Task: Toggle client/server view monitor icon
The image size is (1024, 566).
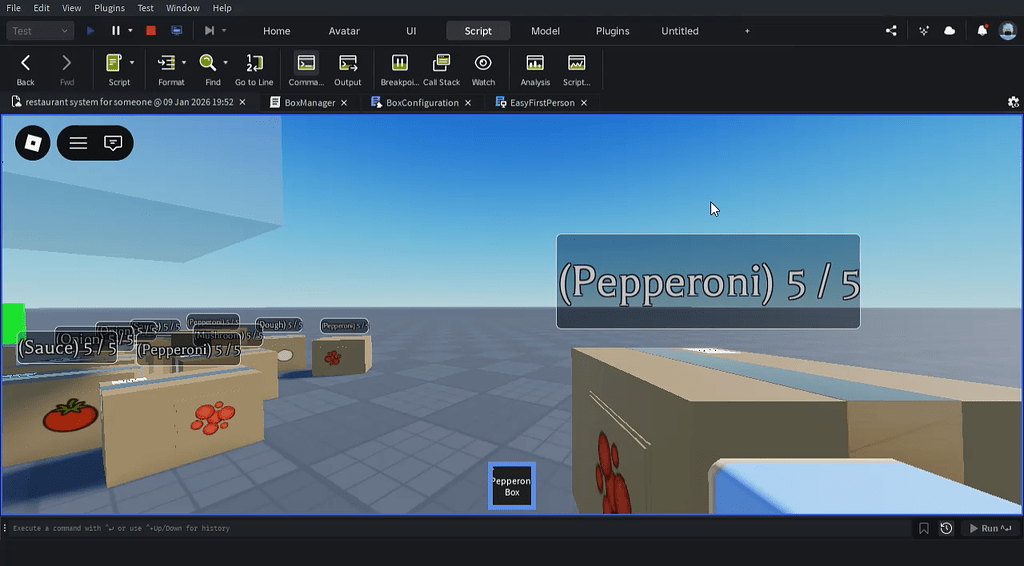Action: tap(176, 31)
